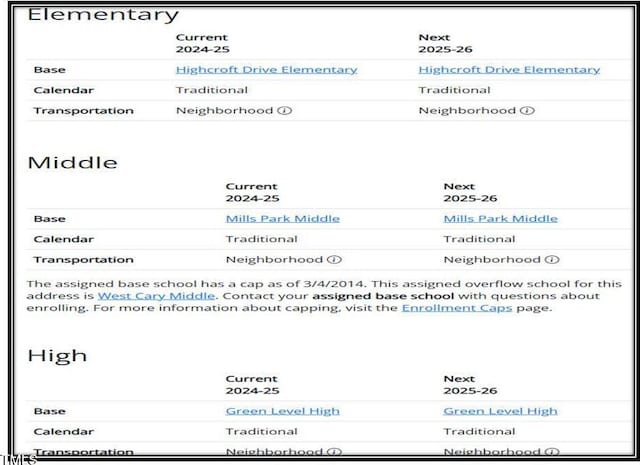This screenshot has height=465, width=640.
Task: Click the High Current 2024-25 column header
Action: click(x=252, y=385)
